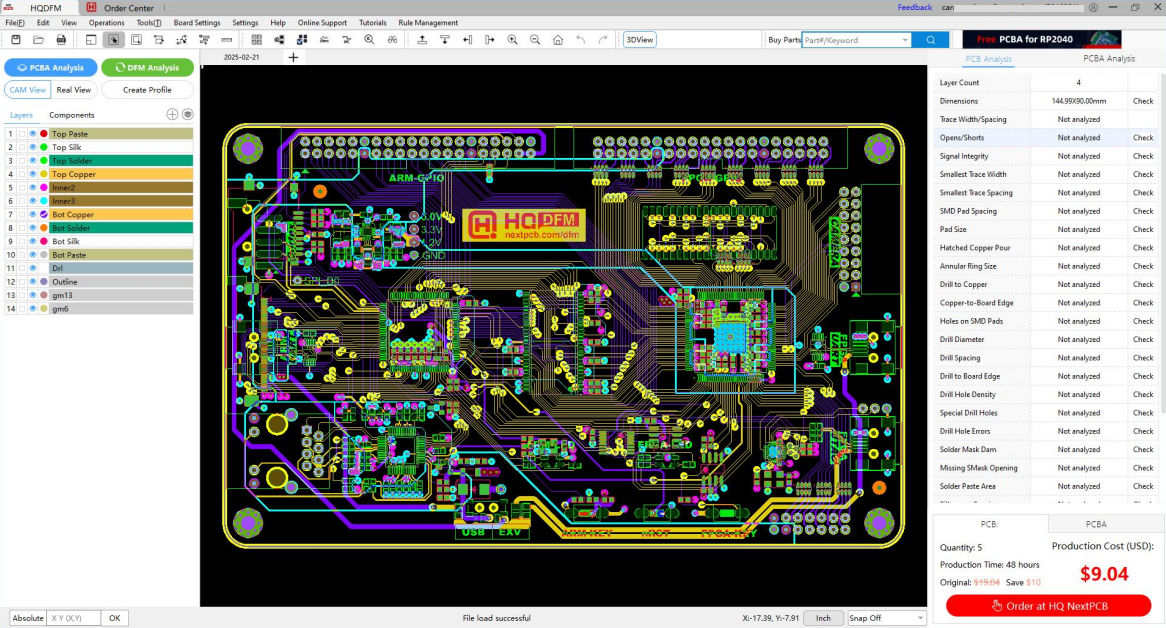Click the add layer plus icon
This screenshot has width=1166, height=628.
point(172,115)
